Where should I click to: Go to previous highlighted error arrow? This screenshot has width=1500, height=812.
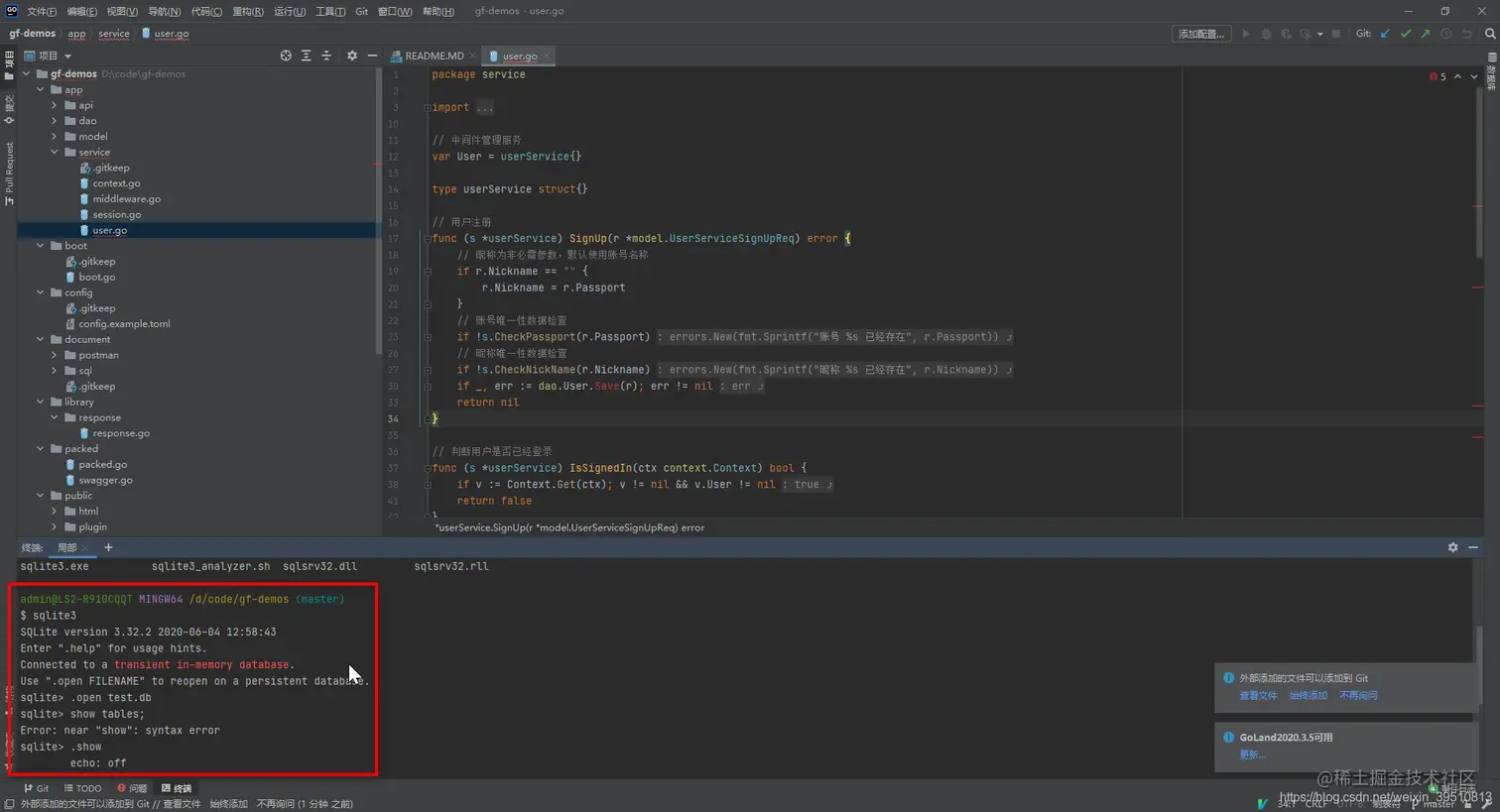1457,76
